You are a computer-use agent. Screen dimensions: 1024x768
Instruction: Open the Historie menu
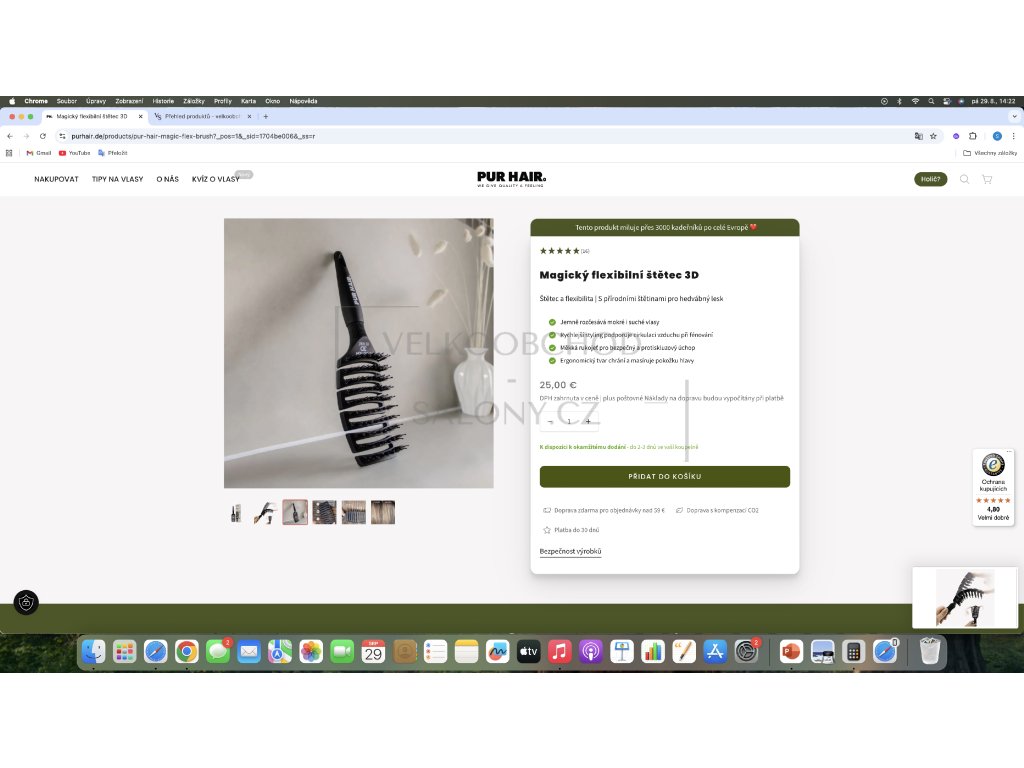[x=163, y=101]
